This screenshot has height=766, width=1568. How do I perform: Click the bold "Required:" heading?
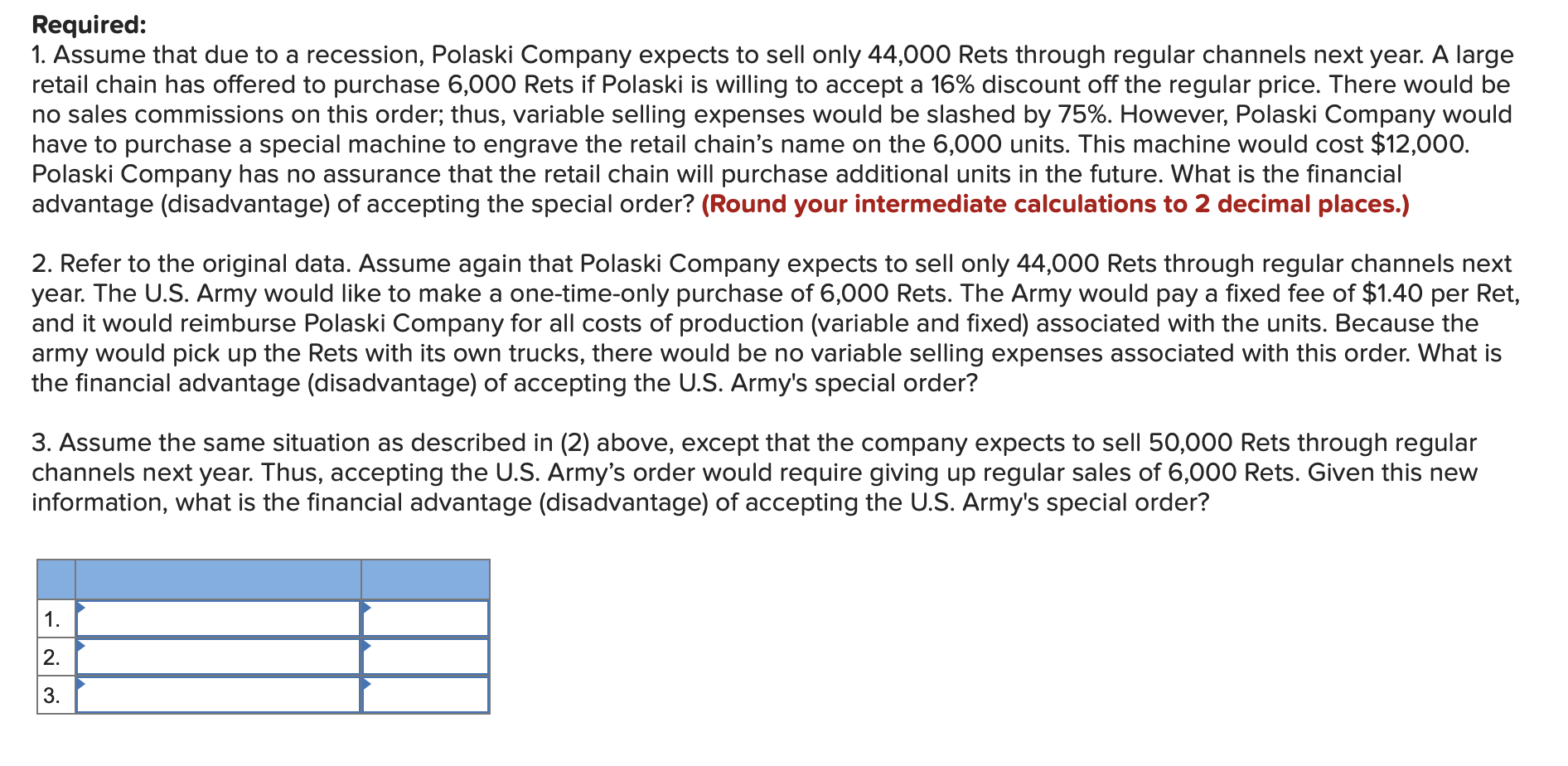[89, 25]
